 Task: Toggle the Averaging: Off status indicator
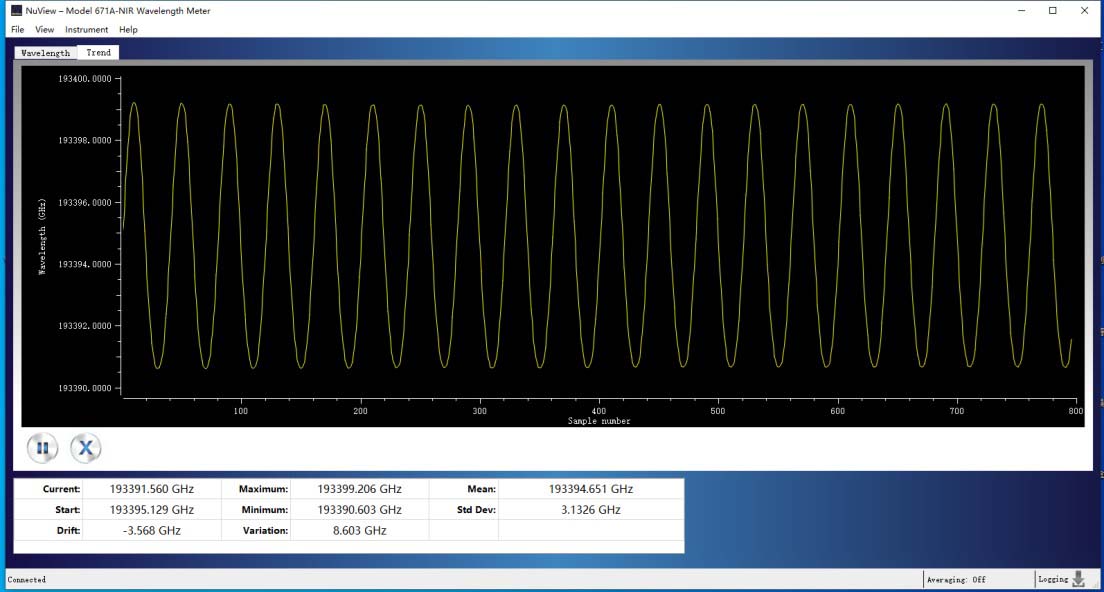(957, 579)
